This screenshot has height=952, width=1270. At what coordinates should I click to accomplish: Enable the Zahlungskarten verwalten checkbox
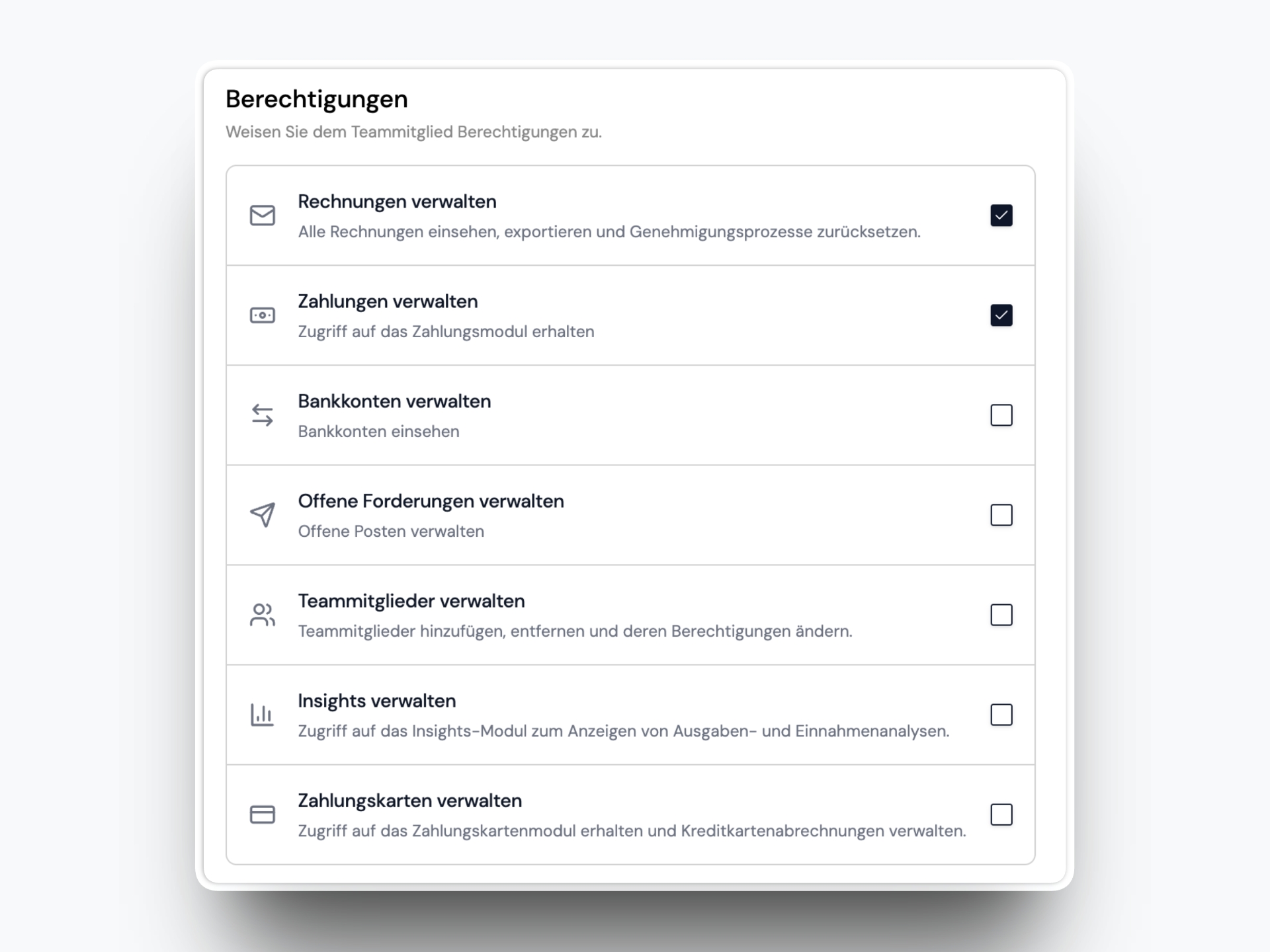pos(1001,815)
